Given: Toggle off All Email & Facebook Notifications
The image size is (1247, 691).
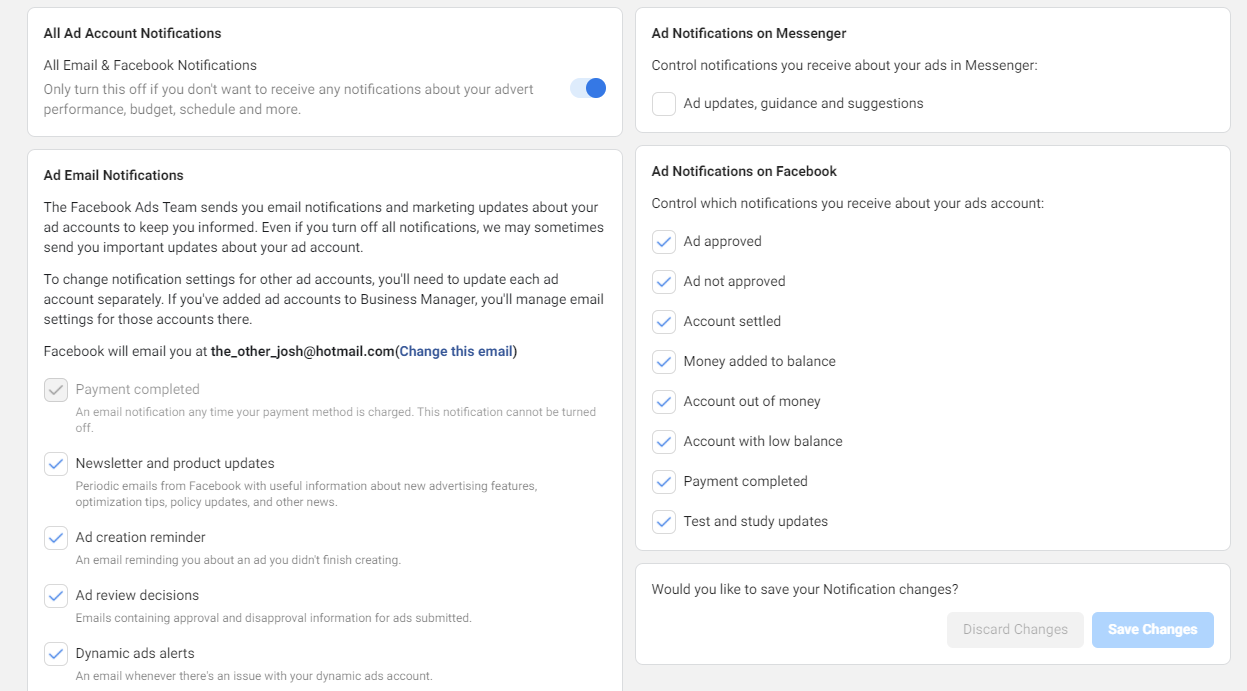Looking at the screenshot, I should (x=589, y=88).
